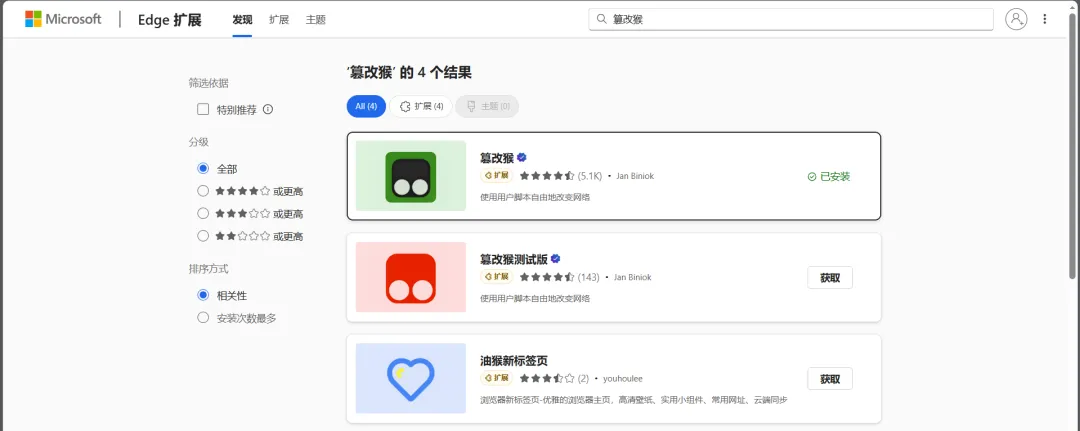Screen dimensions: 1080x431
Task: Click verified badge next to 篡改猴 title
Action: point(522,158)
